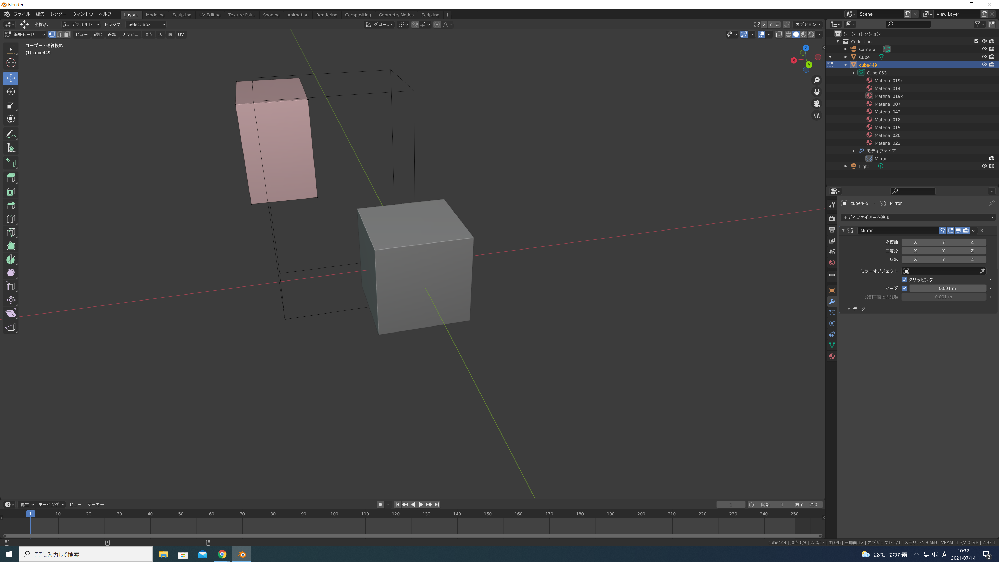Open the object interaction mode dropdown
This screenshot has width=999, height=562.
(x=25, y=34)
